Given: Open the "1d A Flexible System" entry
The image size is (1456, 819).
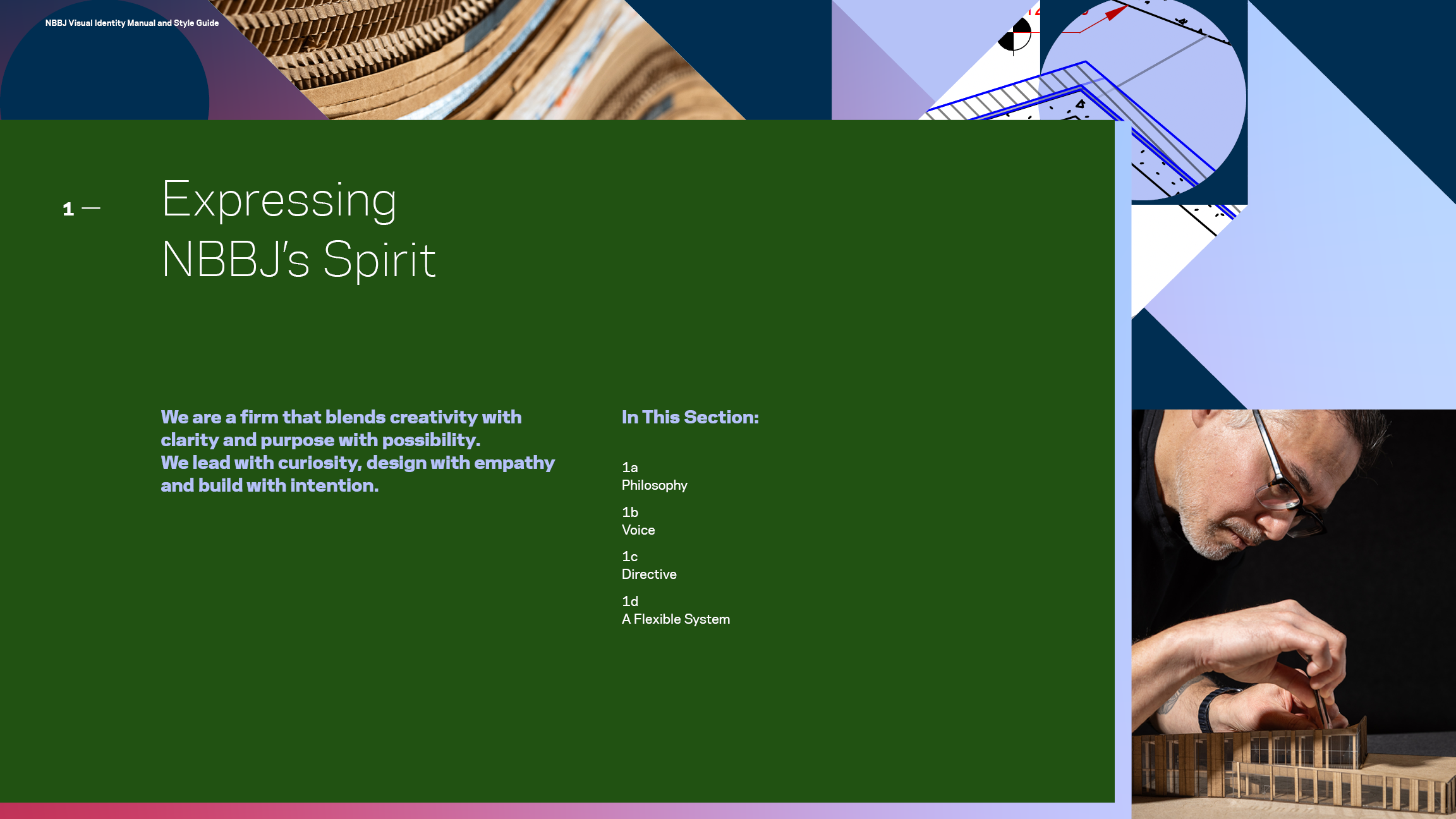Looking at the screenshot, I should [x=676, y=610].
